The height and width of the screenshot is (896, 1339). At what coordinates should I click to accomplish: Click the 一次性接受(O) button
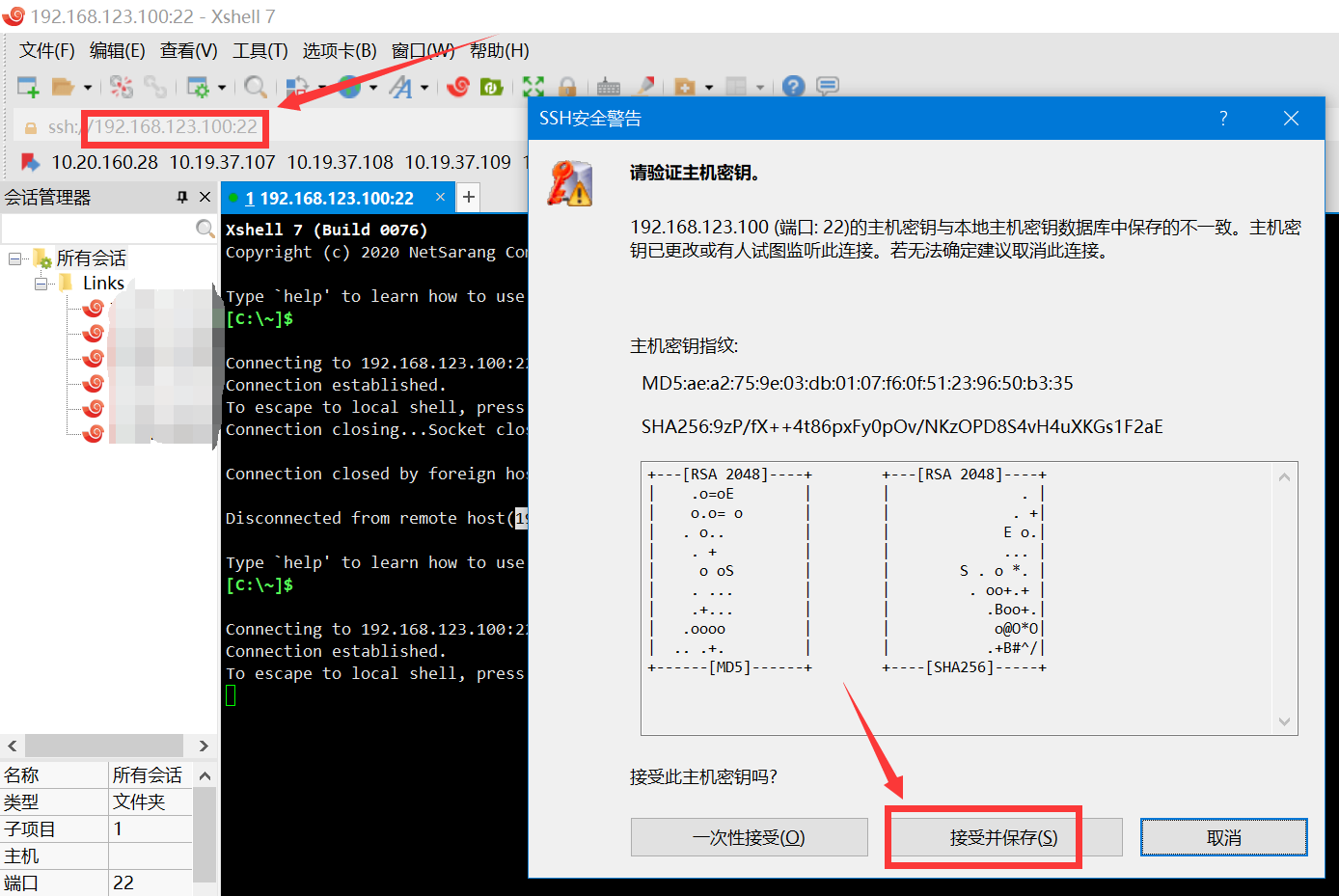pyautogui.click(x=750, y=837)
